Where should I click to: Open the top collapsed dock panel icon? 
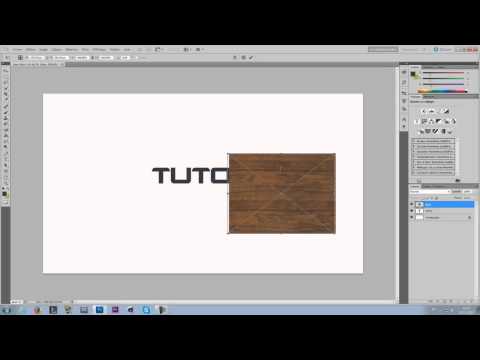404,72
